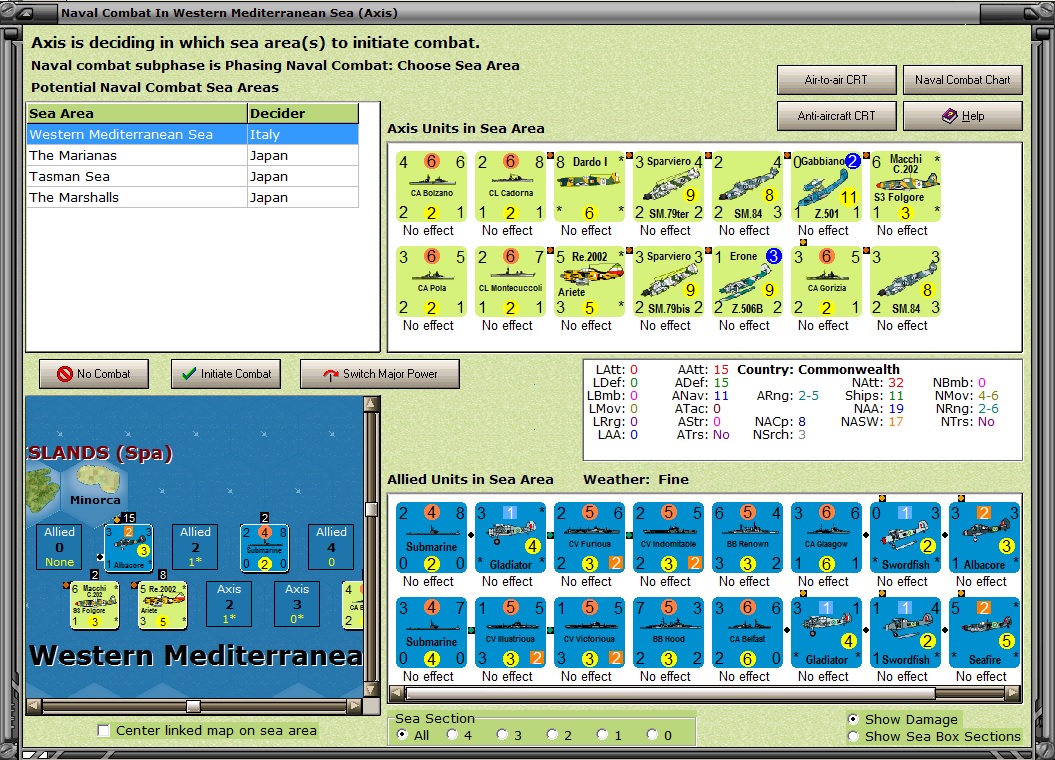The width and height of the screenshot is (1055, 760).
Task: Click the CV Indomitable carrier counter
Action: 669,538
